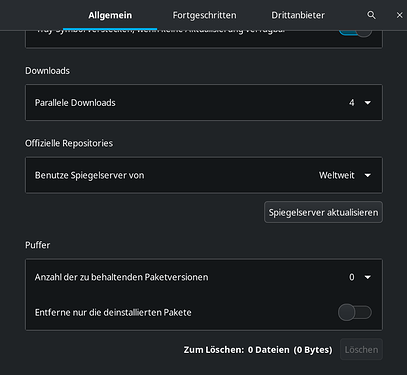Click the Anzahl der zu behaltenden Paketversionen label
This screenshot has height=375, width=407.
point(121,277)
